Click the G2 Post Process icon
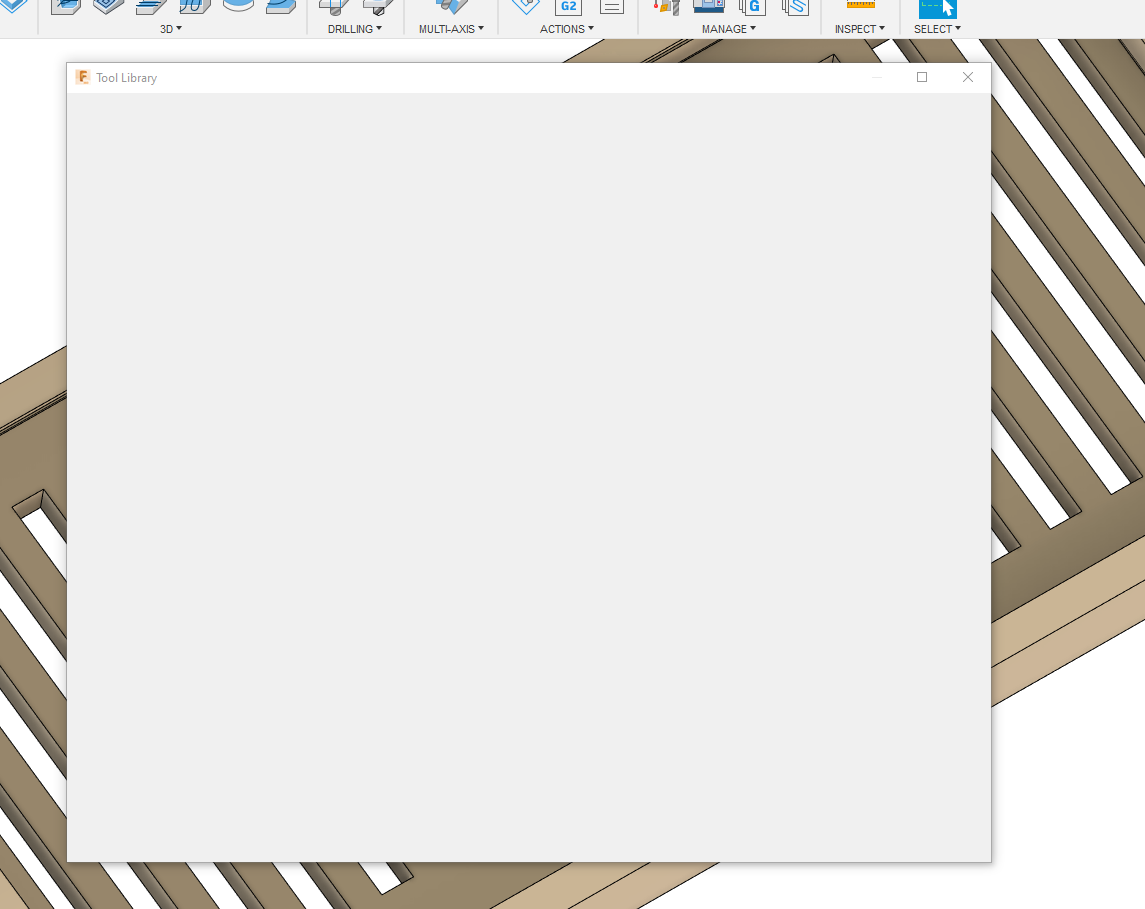 (568, 7)
